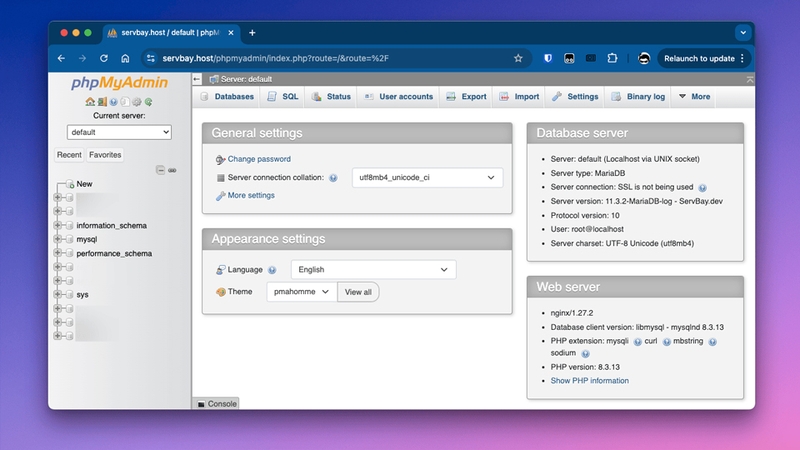The width and height of the screenshot is (800, 450).
Task: Click help icon after mysqli extension
Action: 637,342
